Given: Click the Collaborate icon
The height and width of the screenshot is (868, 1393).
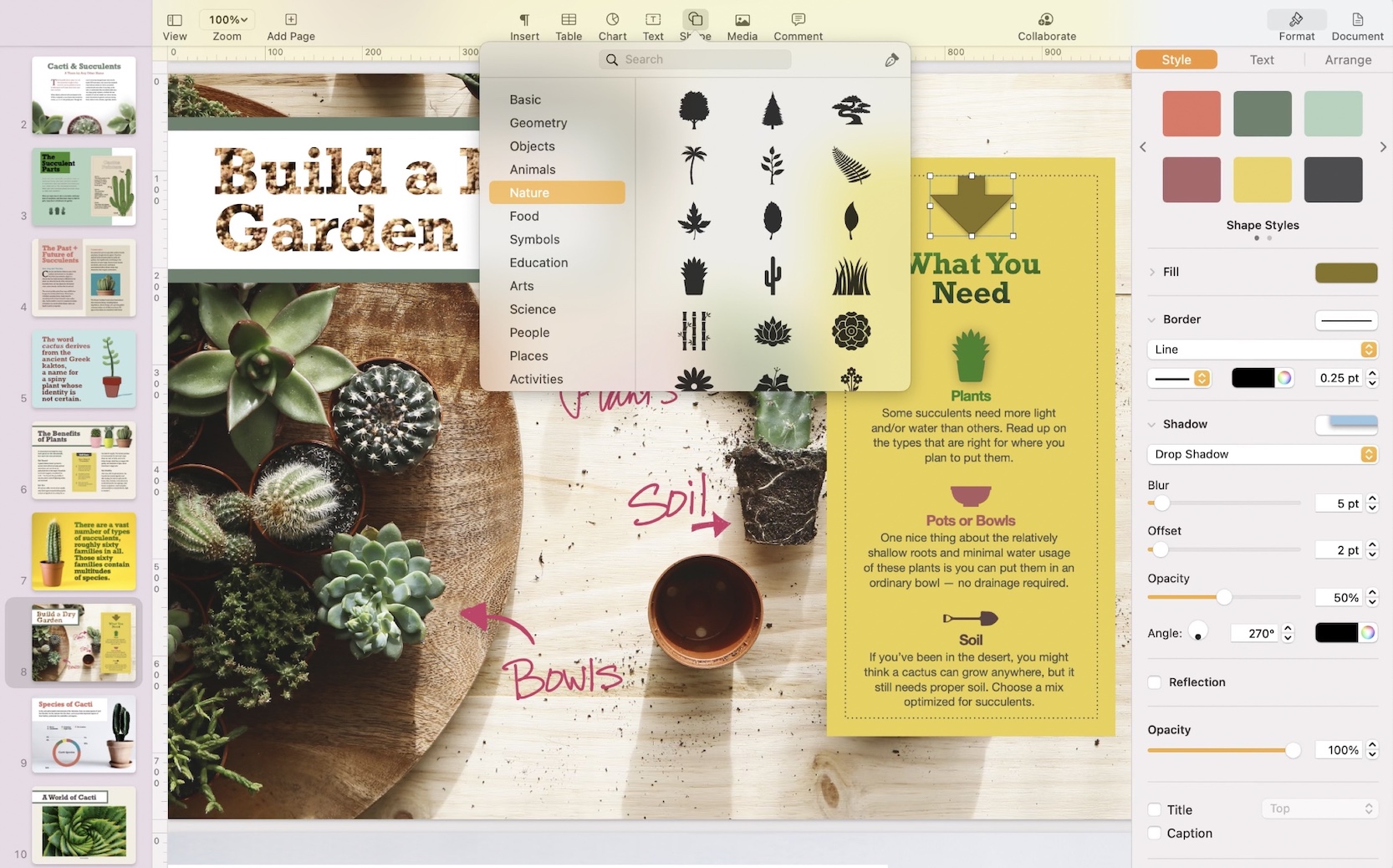Looking at the screenshot, I should [1046, 26].
